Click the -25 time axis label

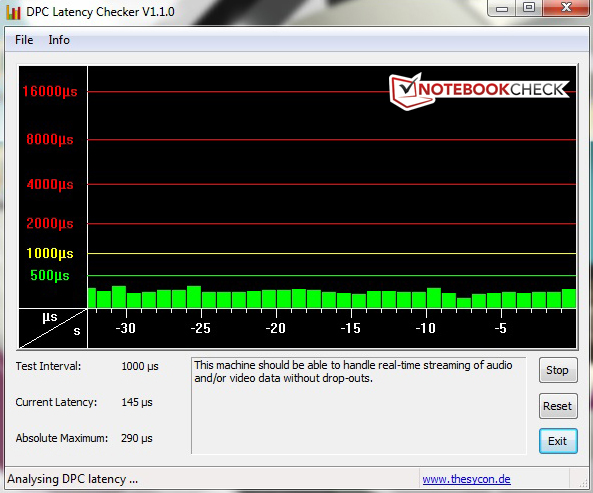click(x=200, y=328)
